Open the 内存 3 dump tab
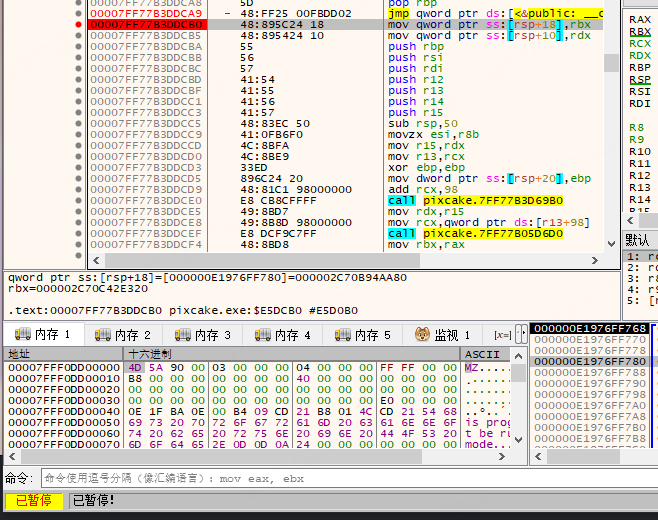The image size is (658, 520). point(203,335)
